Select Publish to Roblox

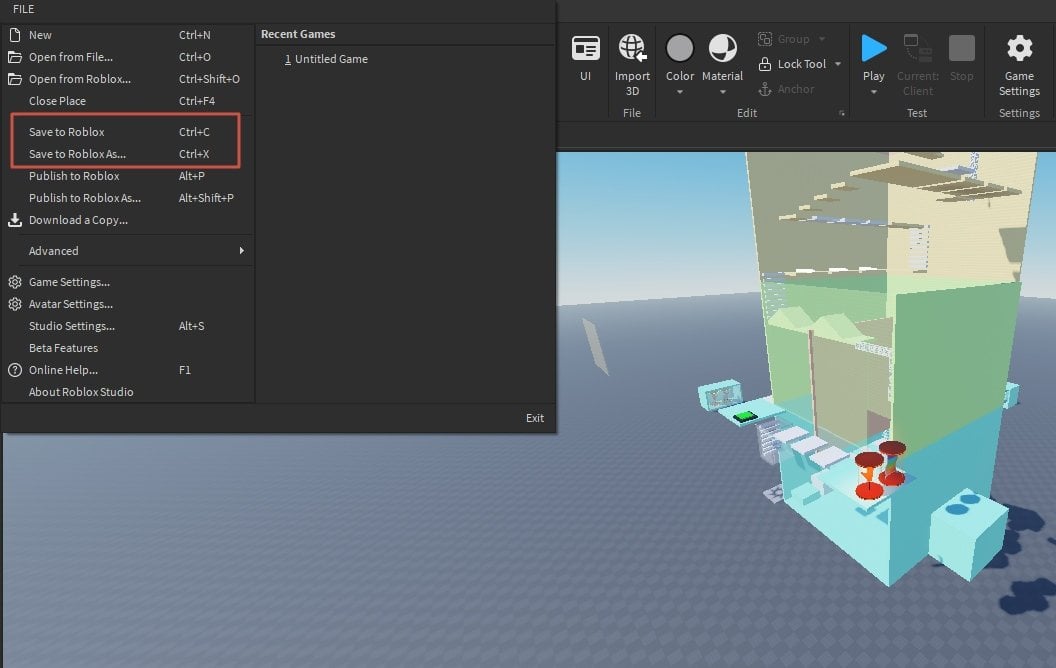127,176
